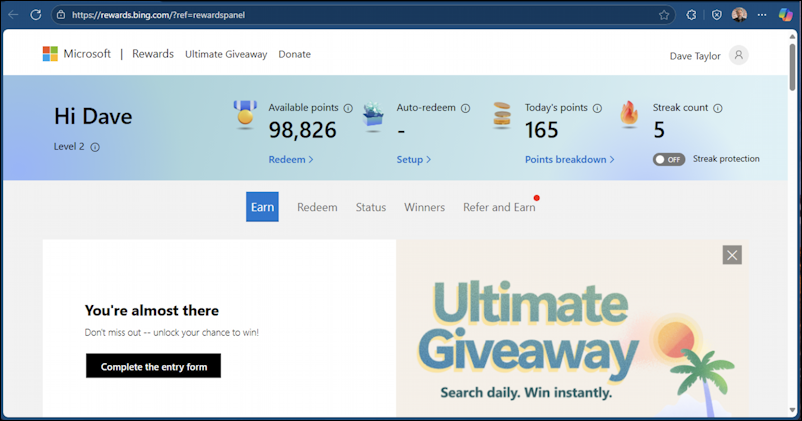
Task: Click the info icon next to Streak count
Action: [x=718, y=108]
